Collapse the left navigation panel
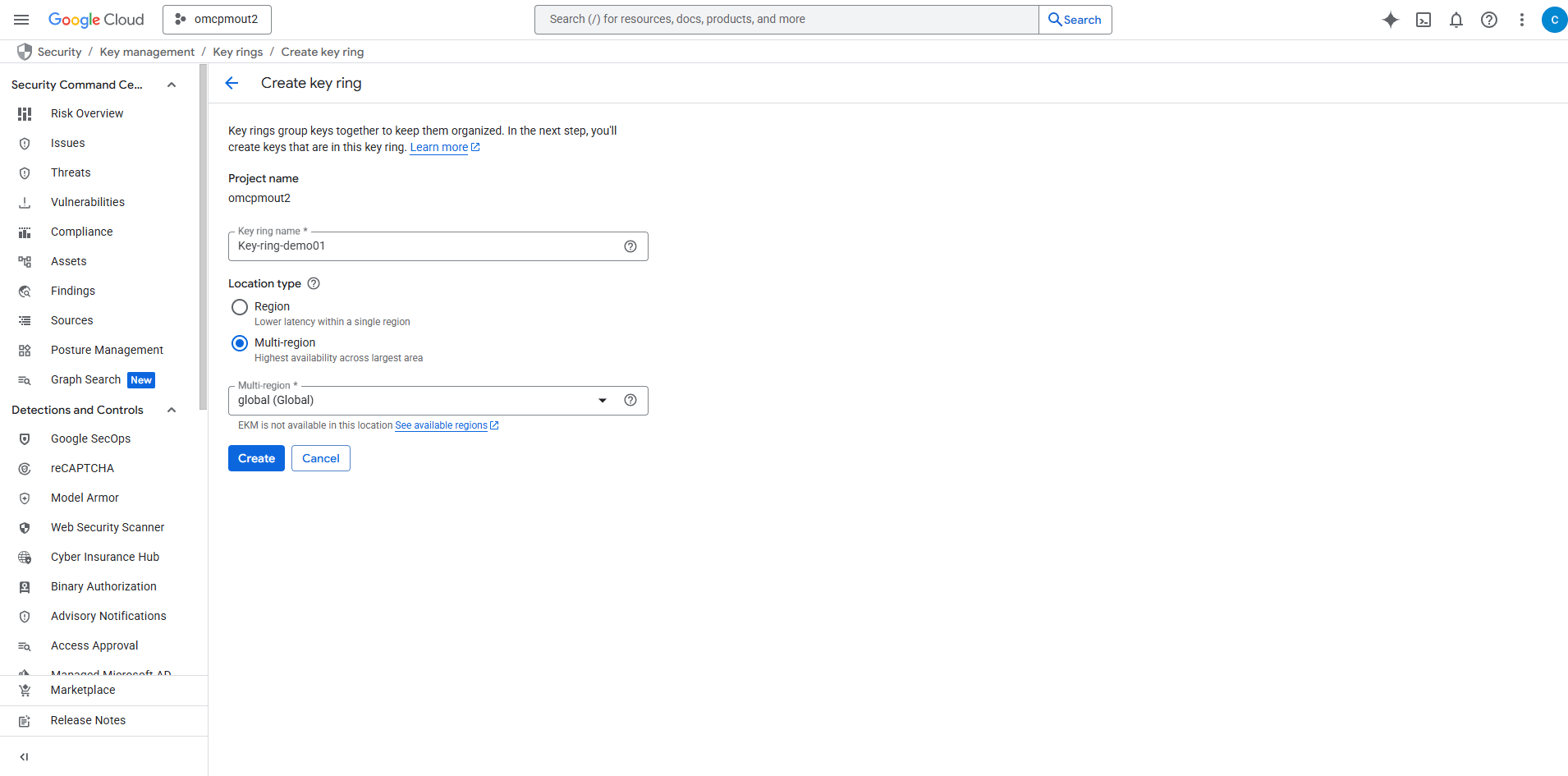 tap(23, 756)
